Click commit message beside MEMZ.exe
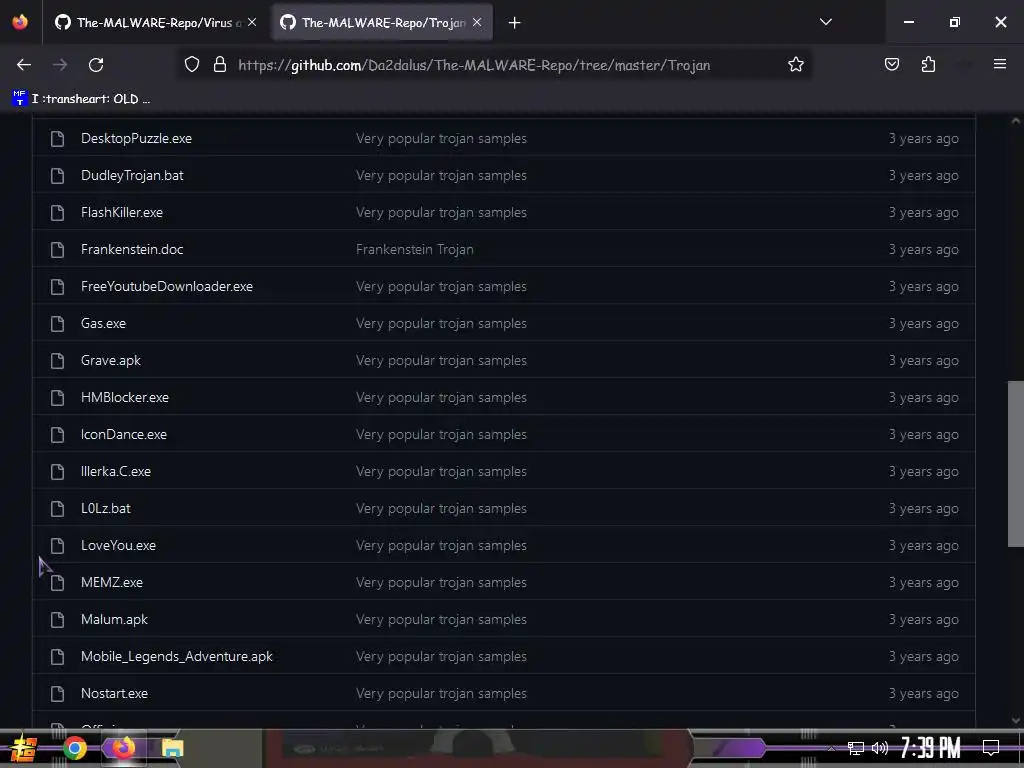This screenshot has height=768, width=1024. click(441, 583)
